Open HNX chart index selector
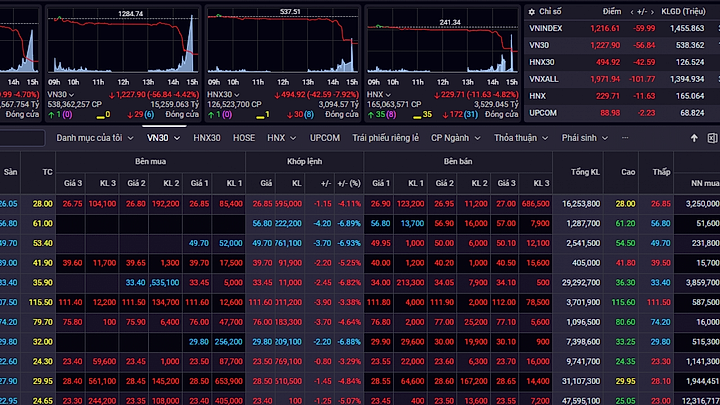 tap(379, 95)
